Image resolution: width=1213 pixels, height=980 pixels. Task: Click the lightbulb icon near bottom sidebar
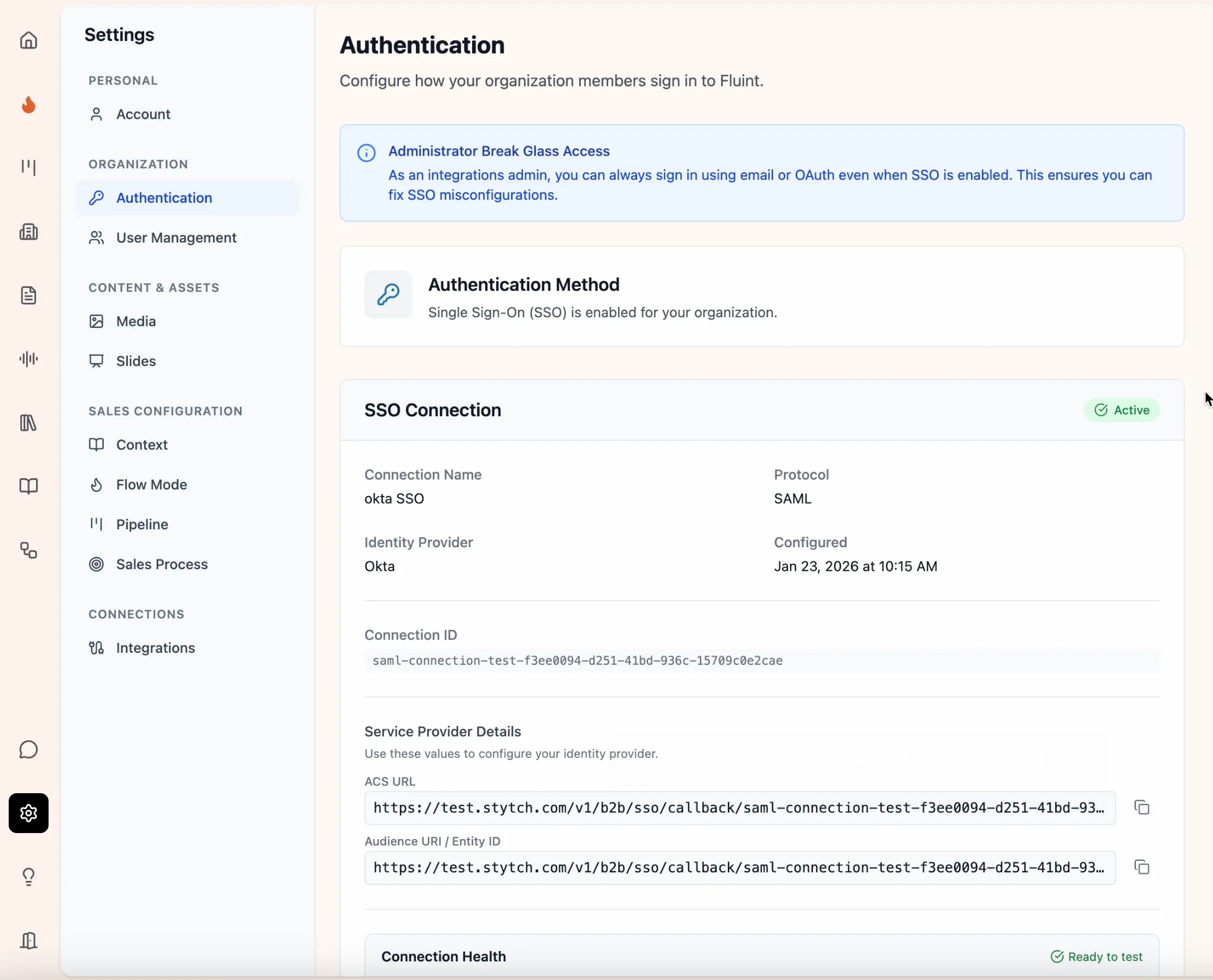point(28,877)
